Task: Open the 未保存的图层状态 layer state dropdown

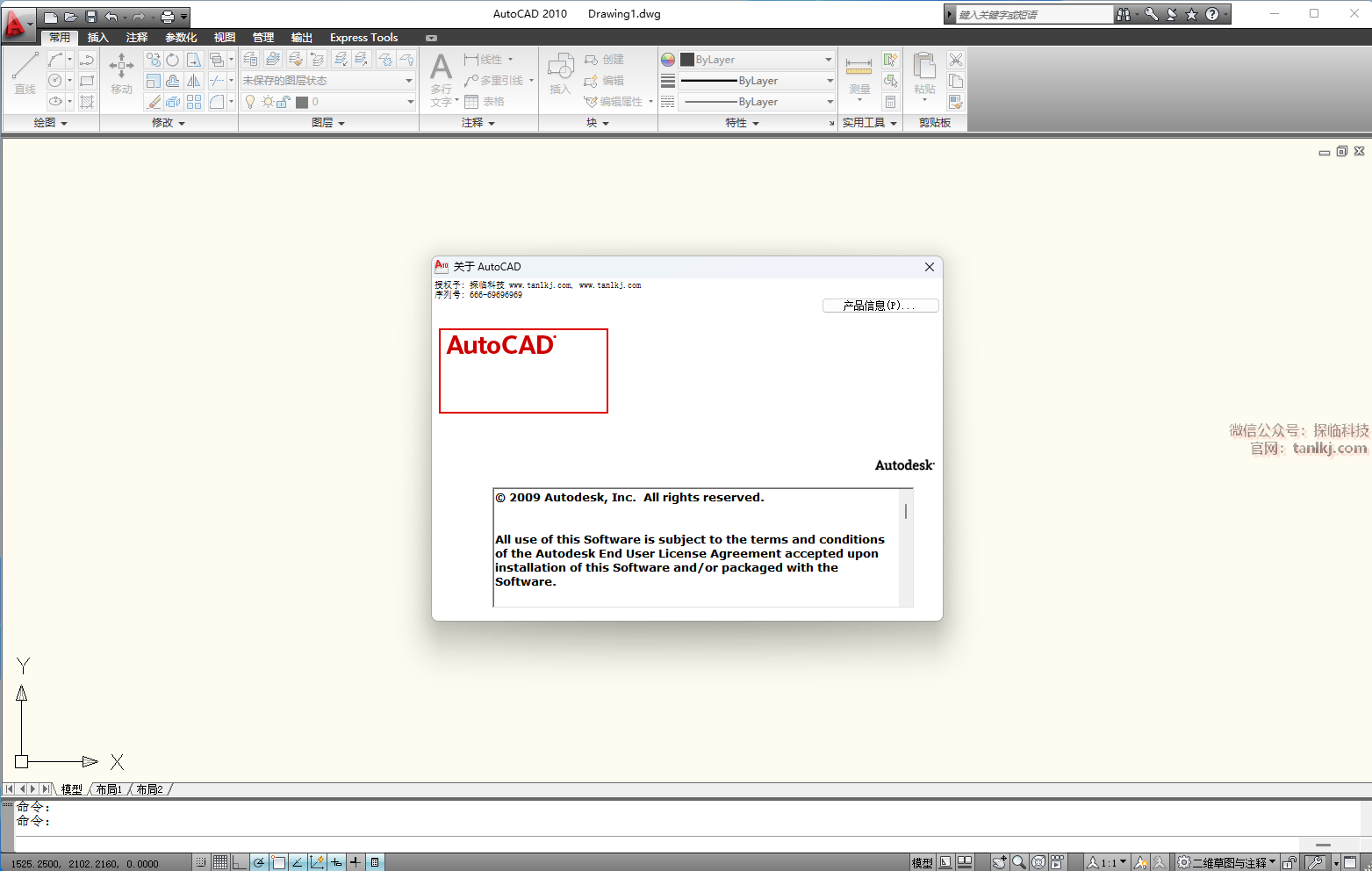Action: [327, 81]
